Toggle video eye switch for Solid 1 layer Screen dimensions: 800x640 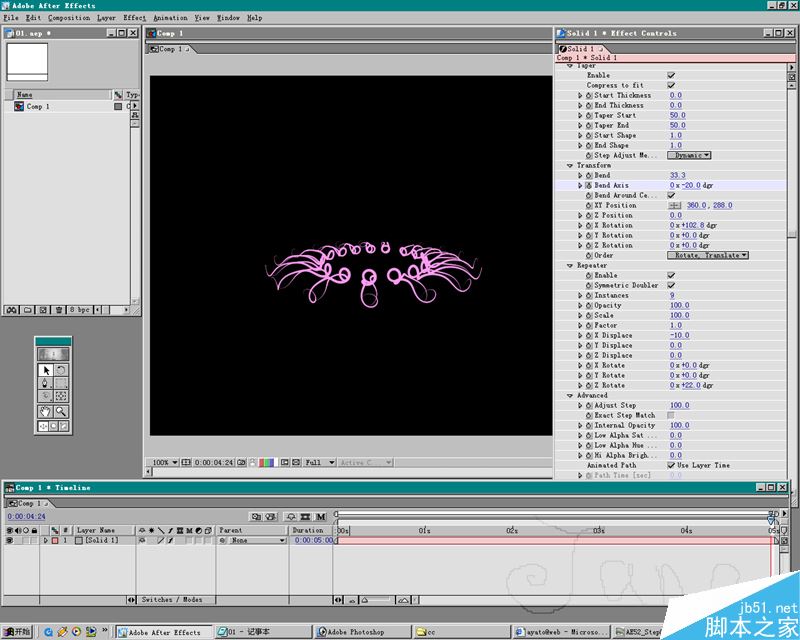click(9, 540)
